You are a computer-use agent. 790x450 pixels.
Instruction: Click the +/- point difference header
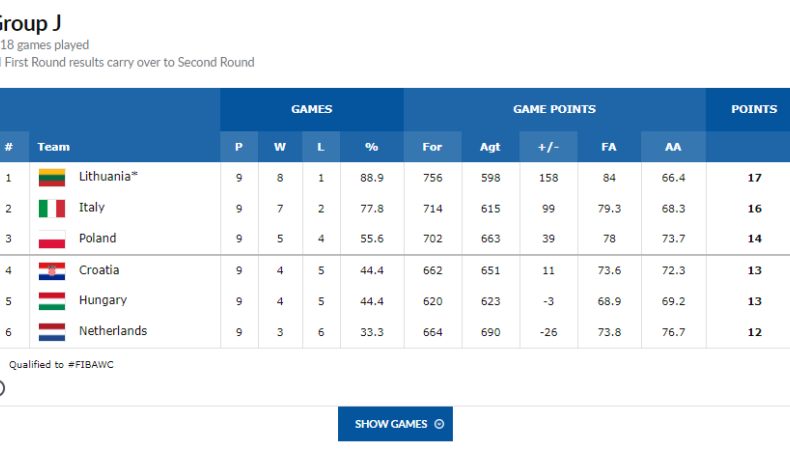click(548, 147)
